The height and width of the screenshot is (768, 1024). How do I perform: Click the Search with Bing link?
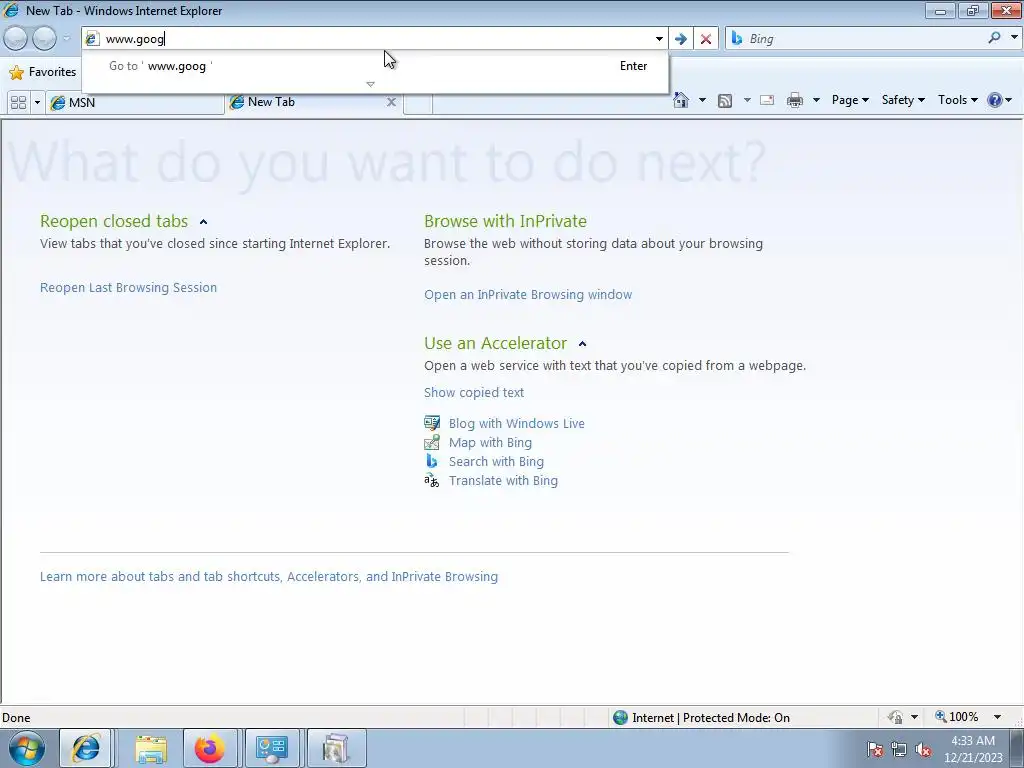pos(496,461)
